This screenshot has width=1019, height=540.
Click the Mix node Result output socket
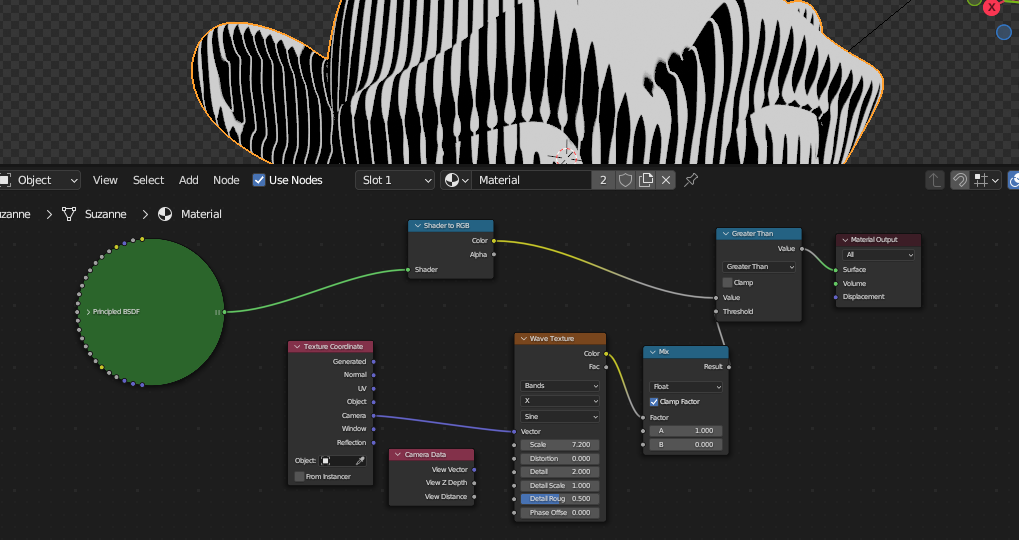(x=729, y=366)
